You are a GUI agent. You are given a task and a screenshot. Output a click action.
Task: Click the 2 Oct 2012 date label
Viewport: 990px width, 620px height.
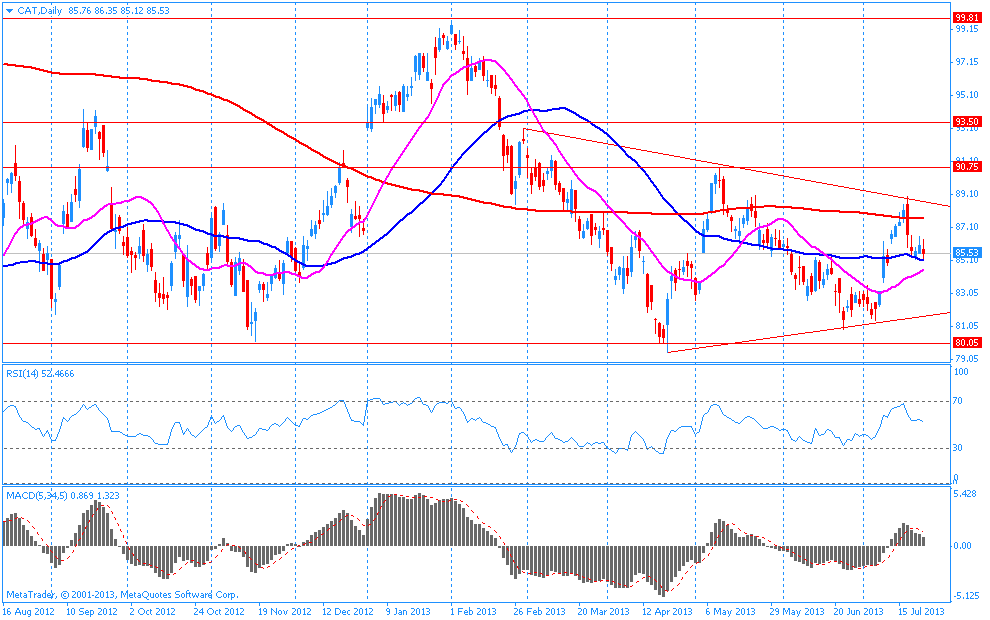152,612
